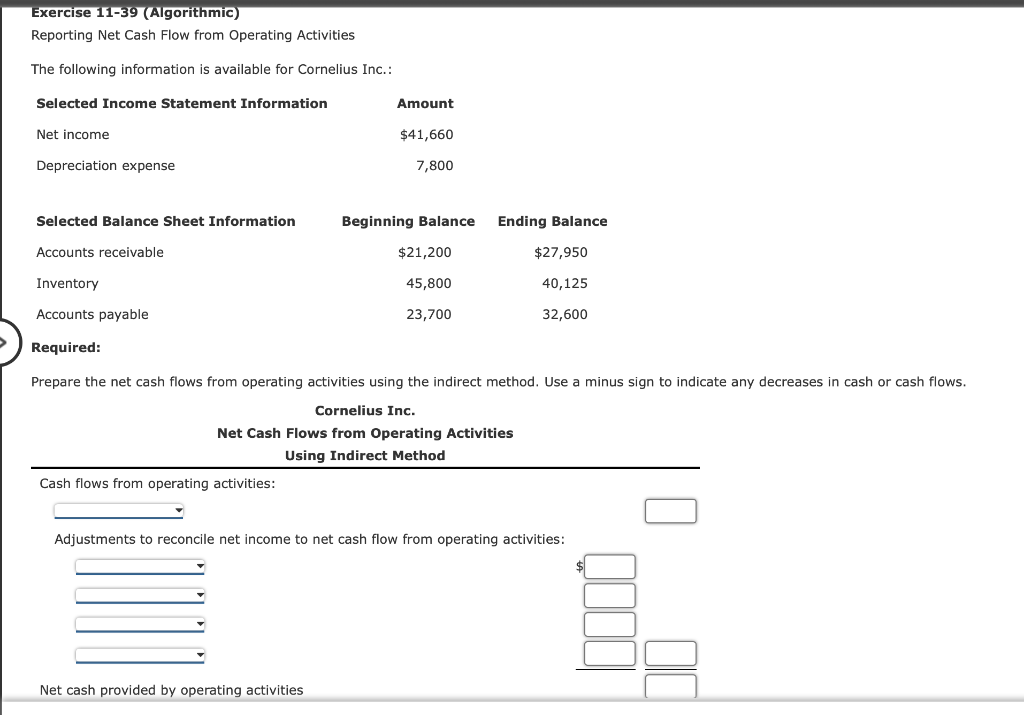Select the second adjustment amount field

pos(609,595)
